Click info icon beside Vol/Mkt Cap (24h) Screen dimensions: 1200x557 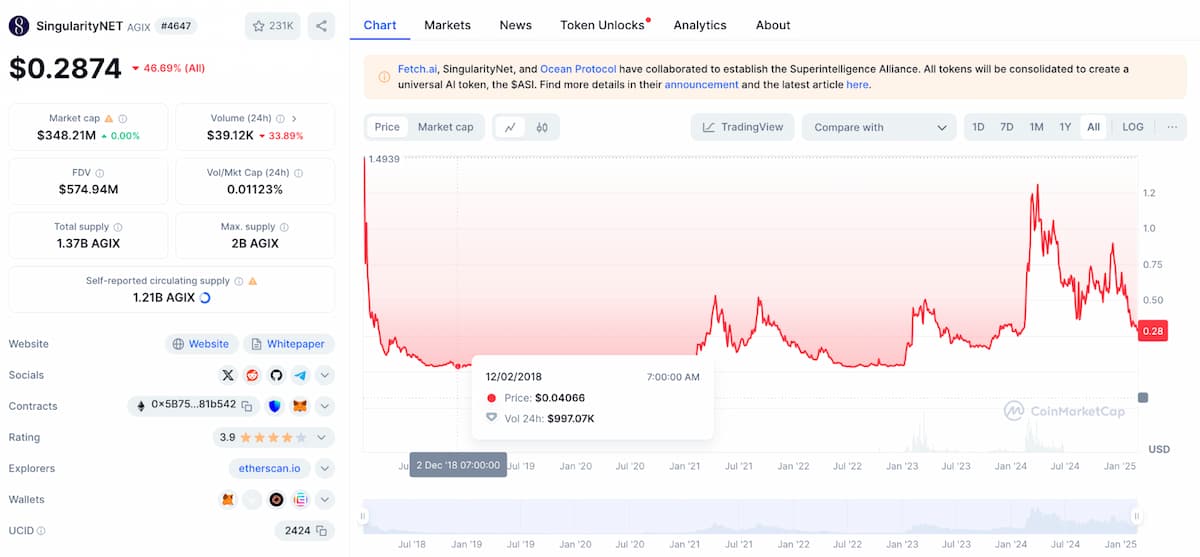(299, 173)
